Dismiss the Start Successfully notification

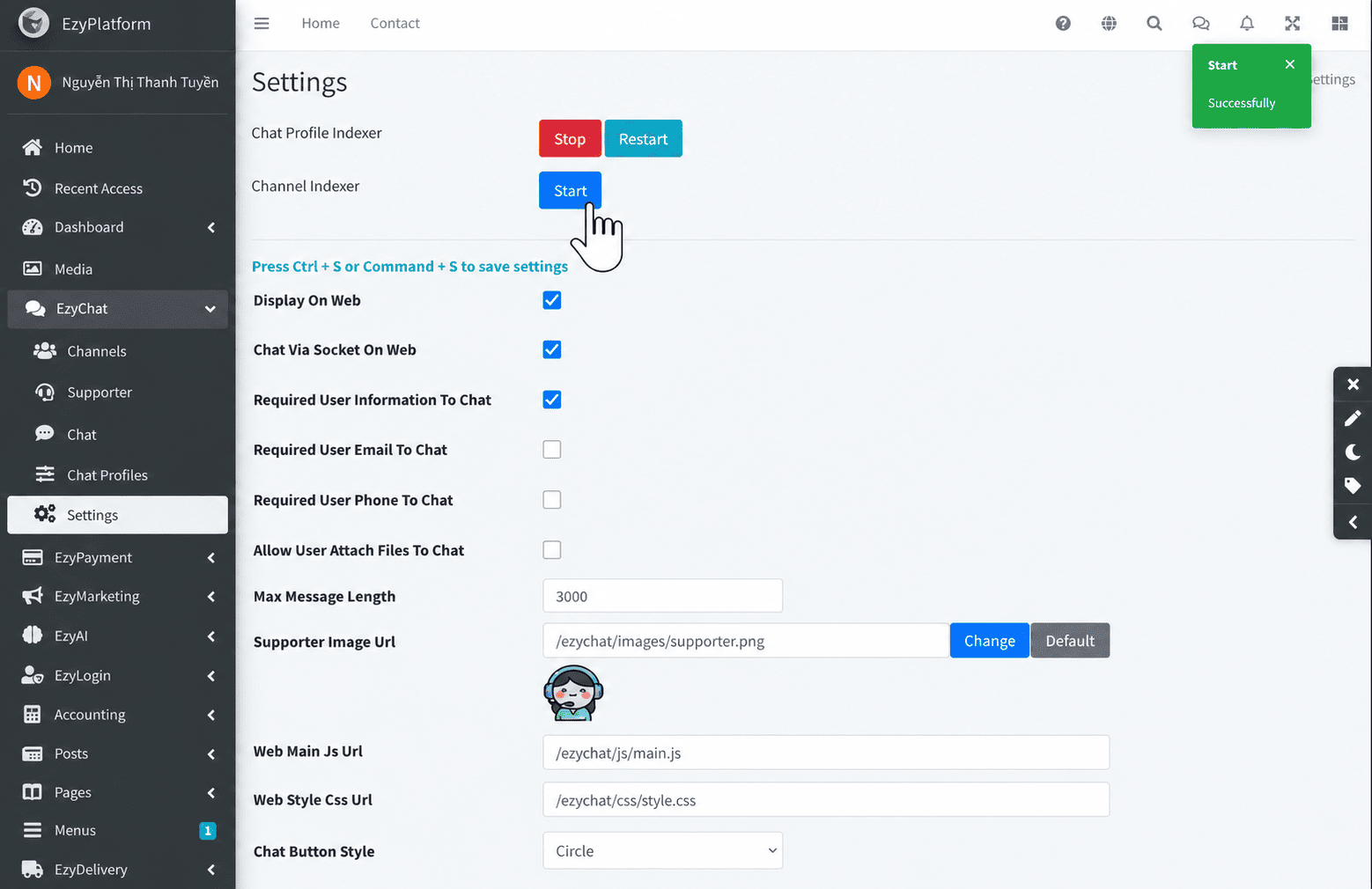[x=1289, y=64]
